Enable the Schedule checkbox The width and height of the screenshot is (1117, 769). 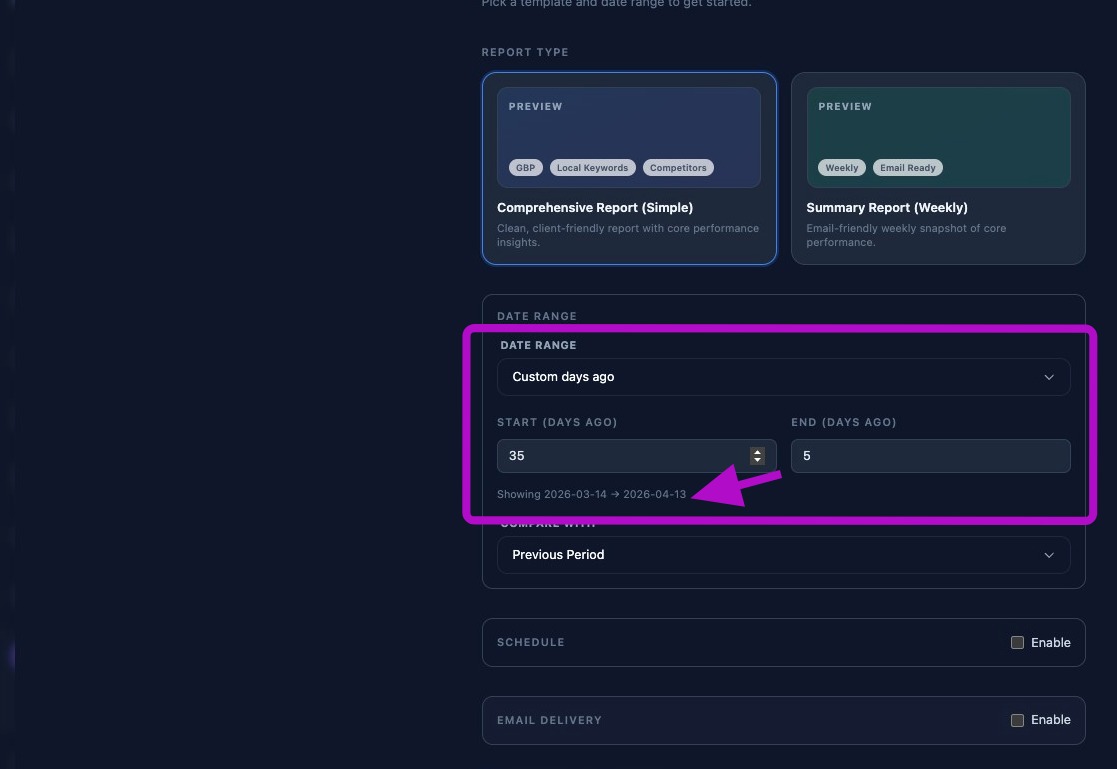[1017, 643]
